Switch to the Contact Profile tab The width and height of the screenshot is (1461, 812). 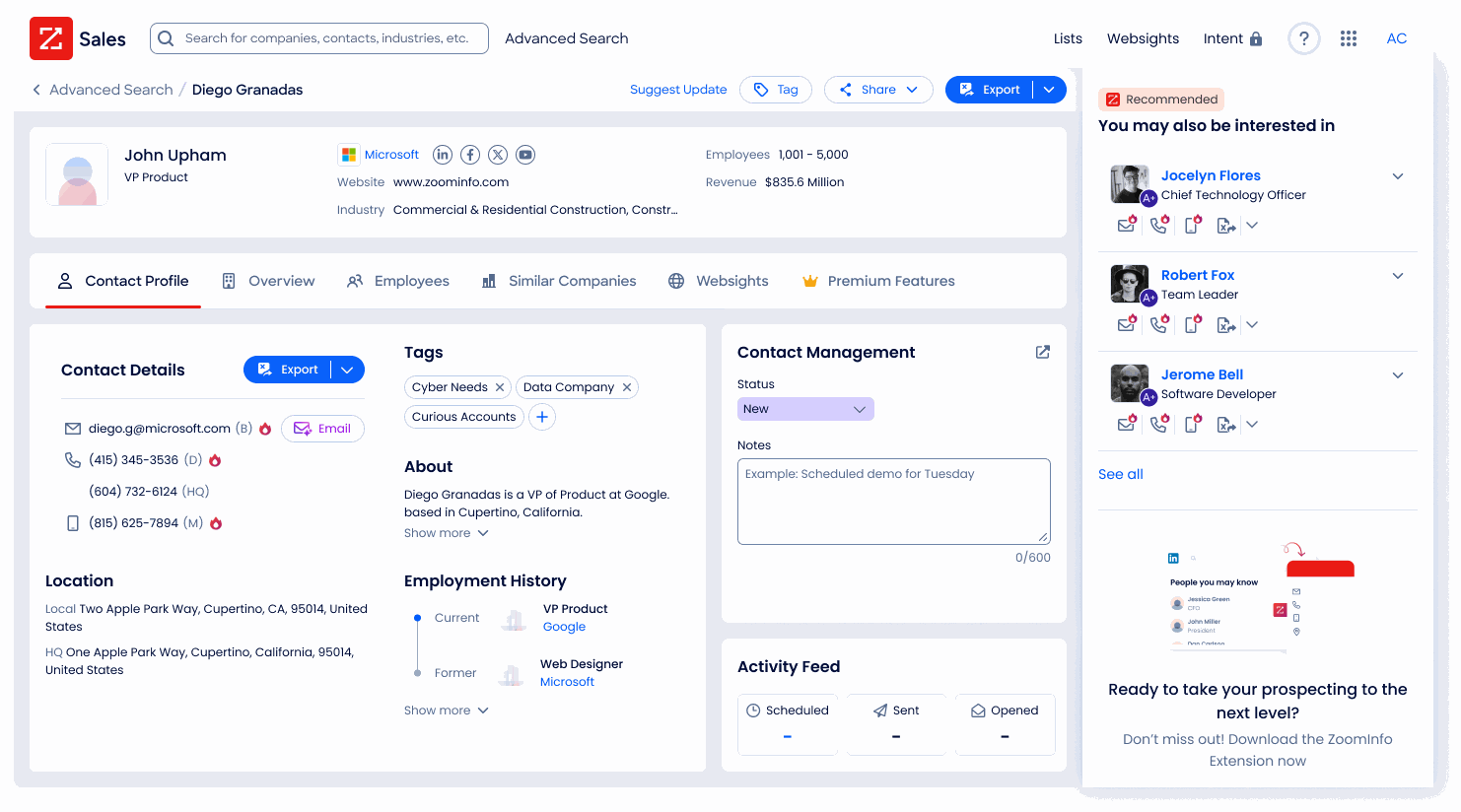pyautogui.click(x=123, y=281)
